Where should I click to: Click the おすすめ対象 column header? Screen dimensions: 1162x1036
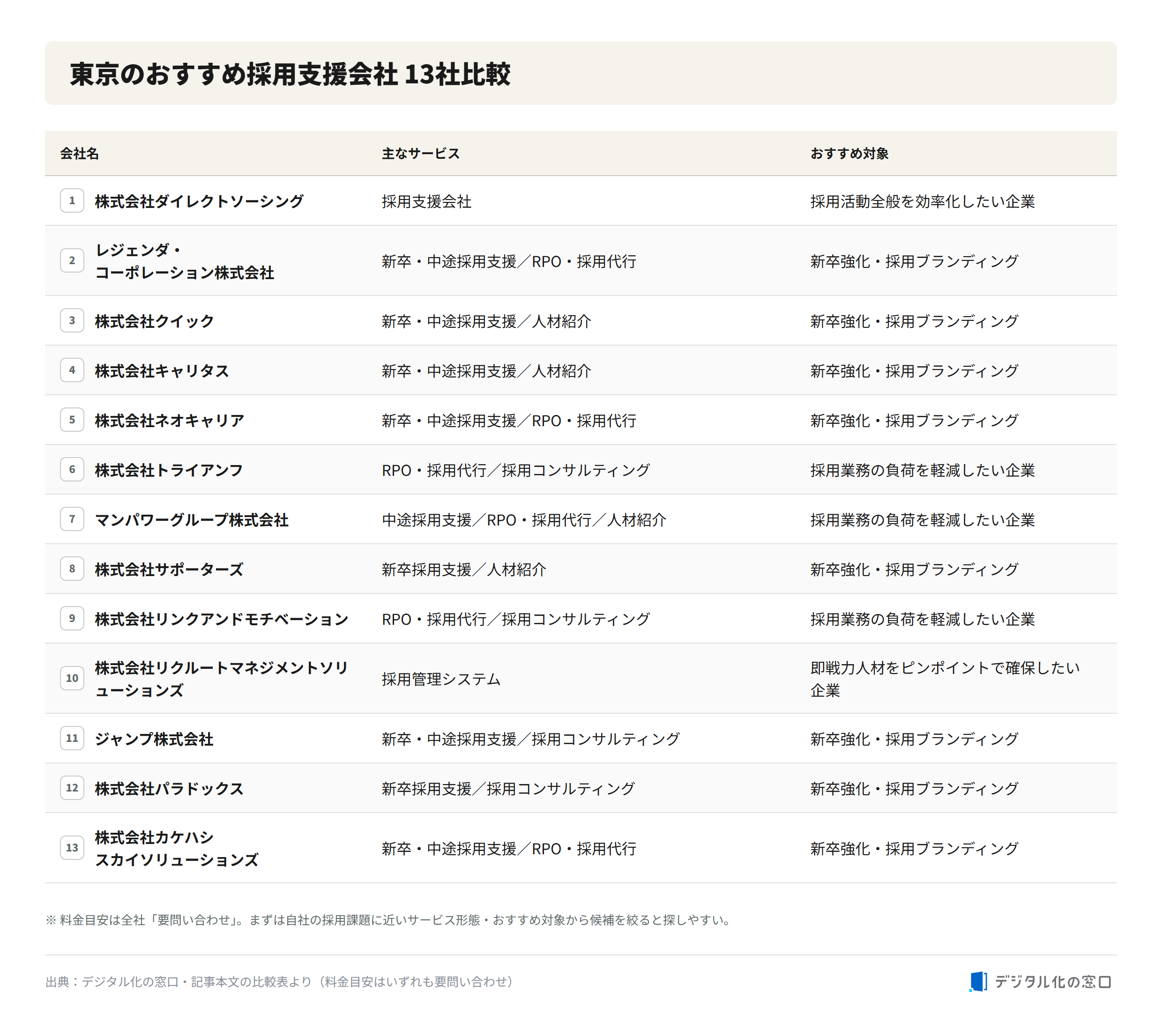849,153
